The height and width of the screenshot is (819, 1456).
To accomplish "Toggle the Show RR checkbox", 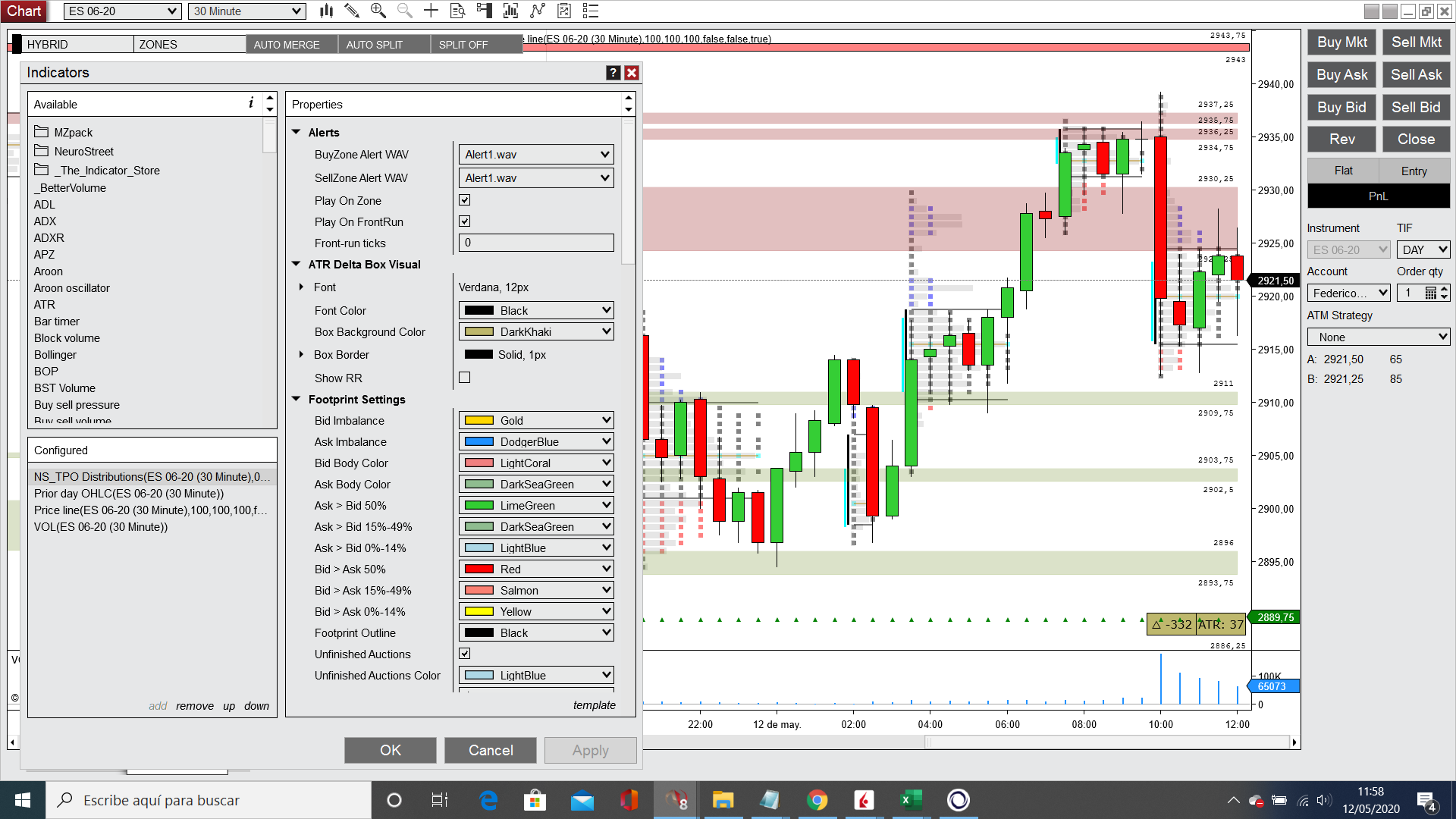I will [465, 378].
